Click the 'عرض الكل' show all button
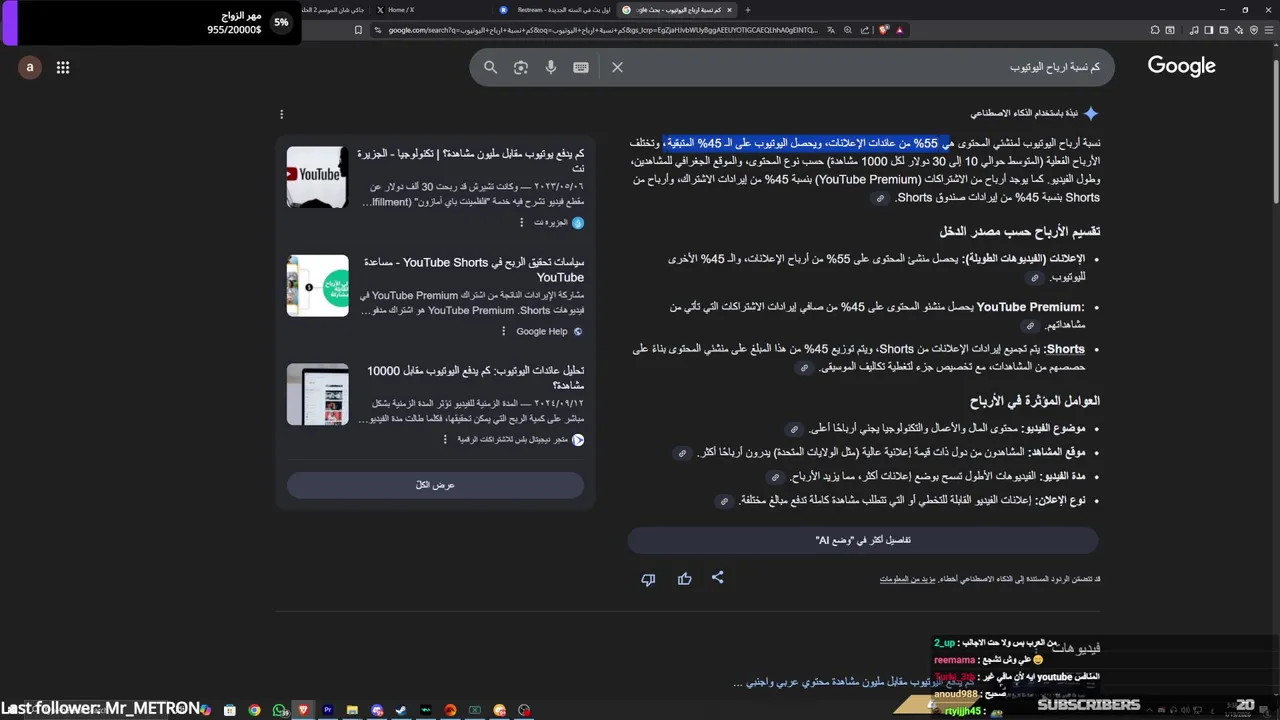 pyautogui.click(x=435, y=485)
